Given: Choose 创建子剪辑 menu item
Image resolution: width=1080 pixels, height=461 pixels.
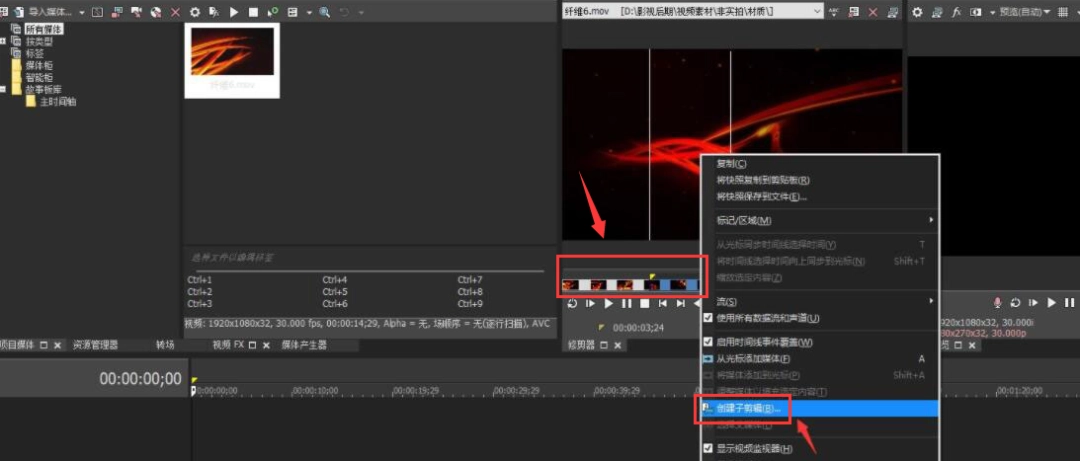Looking at the screenshot, I should (x=820, y=409).
